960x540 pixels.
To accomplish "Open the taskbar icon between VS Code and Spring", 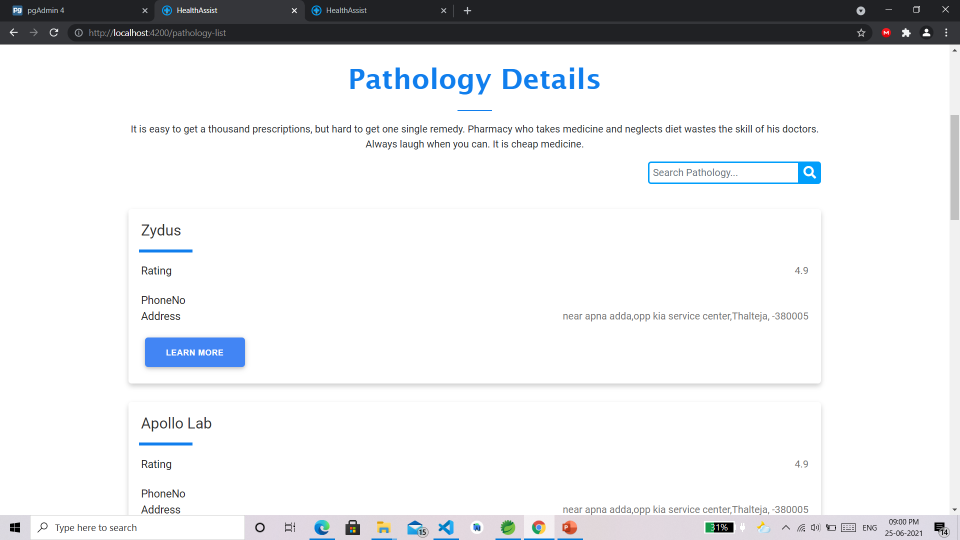I will (x=476, y=527).
